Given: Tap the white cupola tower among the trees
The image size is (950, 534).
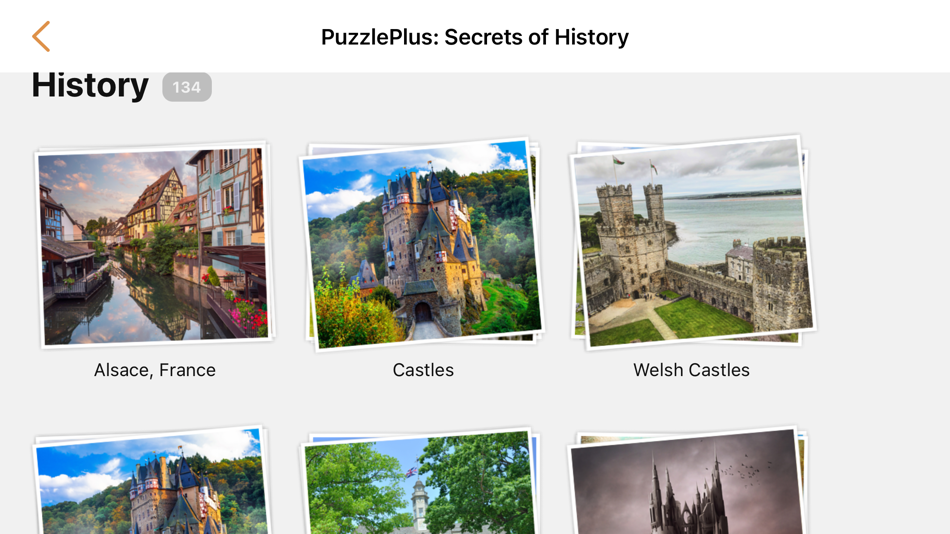Looking at the screenshot, I should 419,501.
